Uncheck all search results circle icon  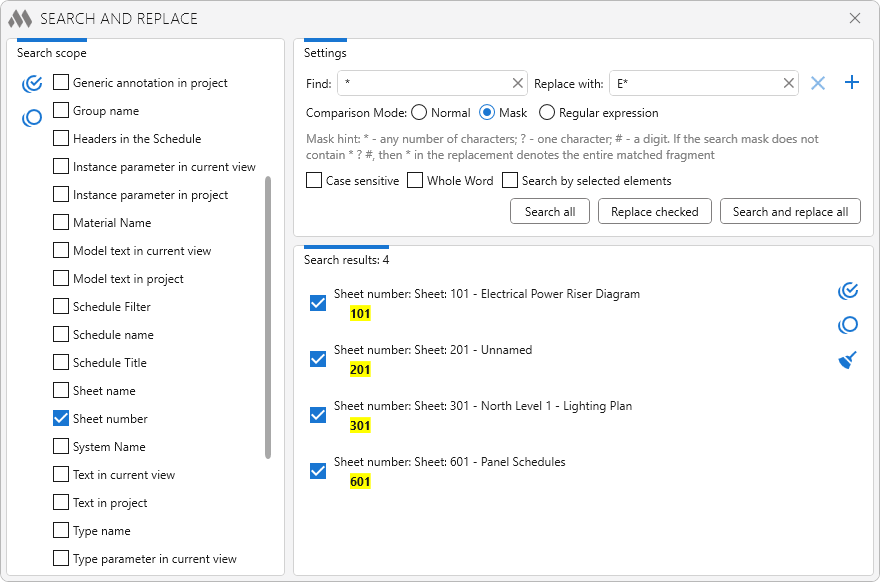(848, 325)
